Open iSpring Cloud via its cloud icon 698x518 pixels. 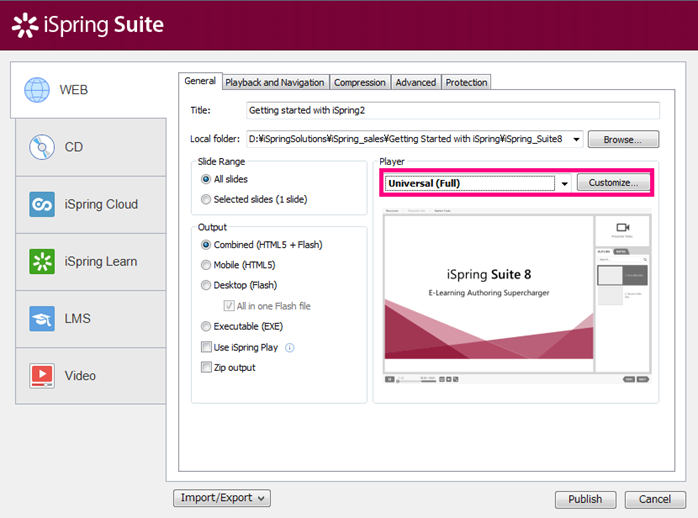[x=42, y=204]
